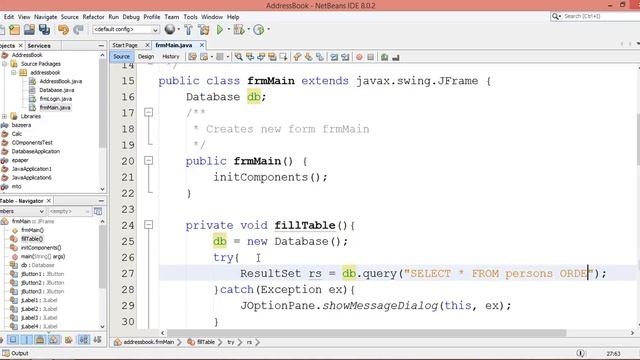Collapse the comment fold at line 17

[149, 112]
